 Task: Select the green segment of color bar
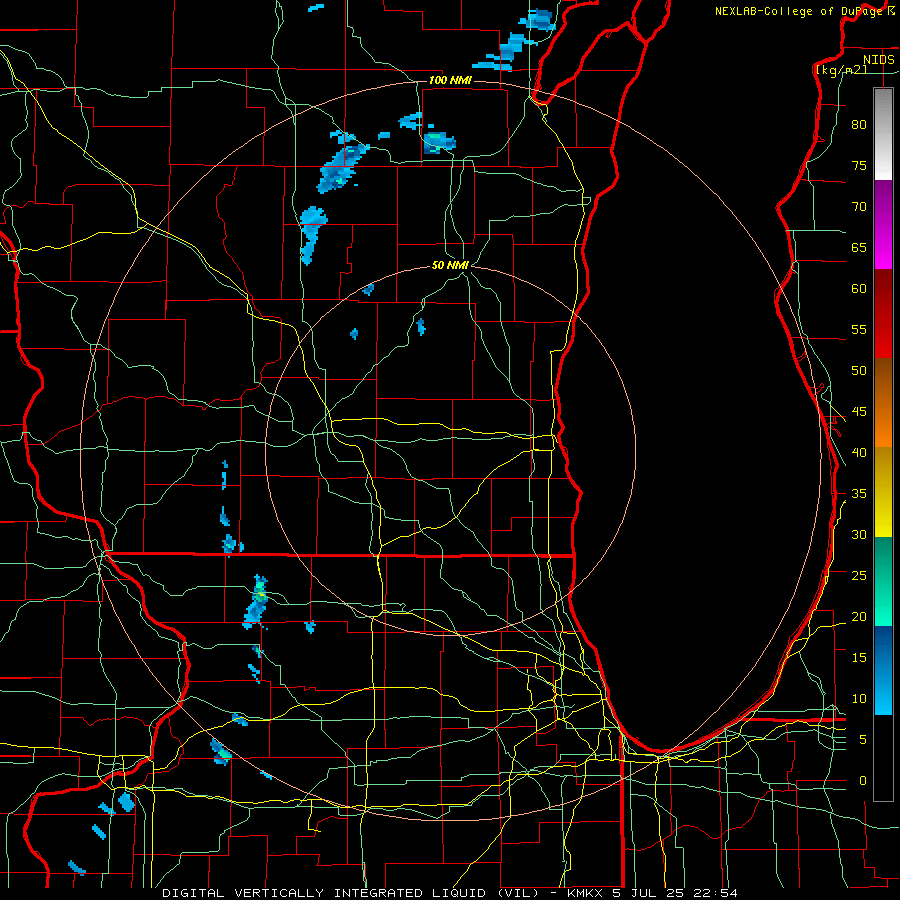pos(883,581)
